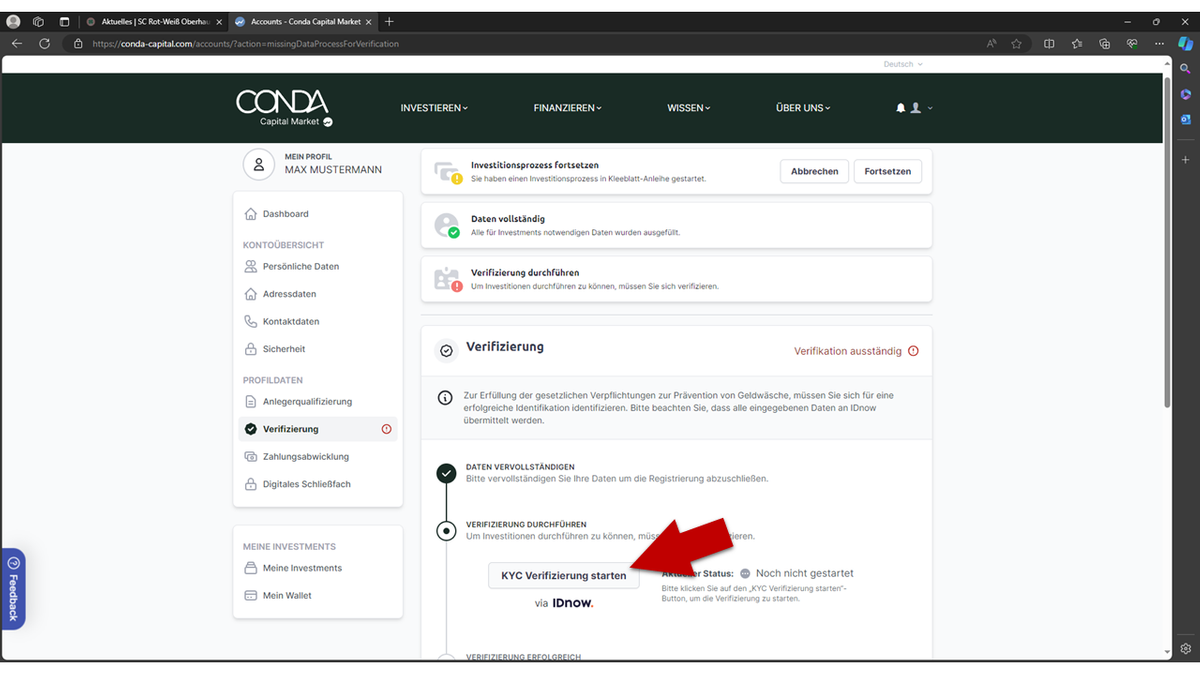This screenshot has width=1200, height=675.
Task: Click Fortsetzen button
Action: (x=888, y=171)
